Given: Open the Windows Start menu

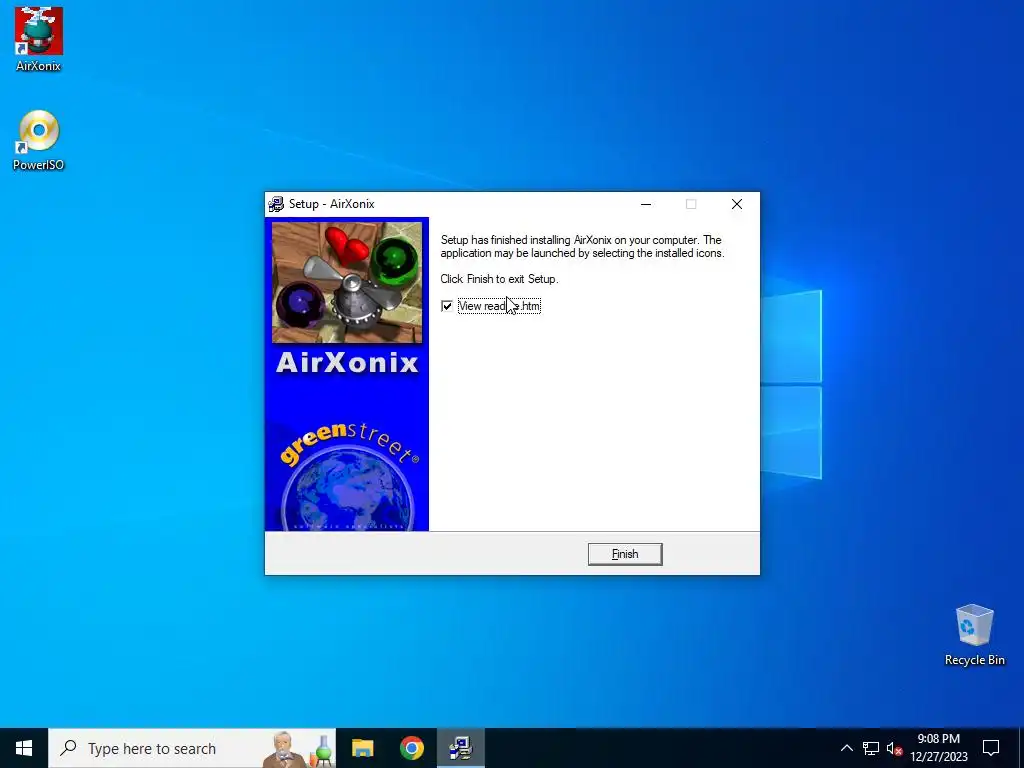Looking at the screenshot, I should tap(24, 748).
